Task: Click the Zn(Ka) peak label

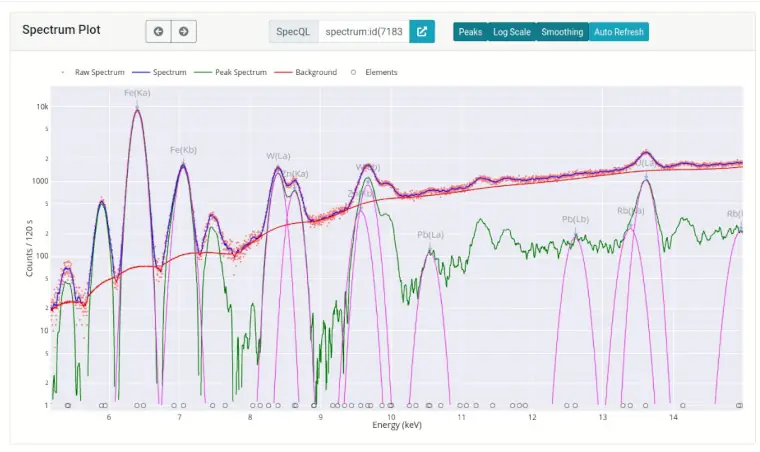Action: tap(296, 174)
